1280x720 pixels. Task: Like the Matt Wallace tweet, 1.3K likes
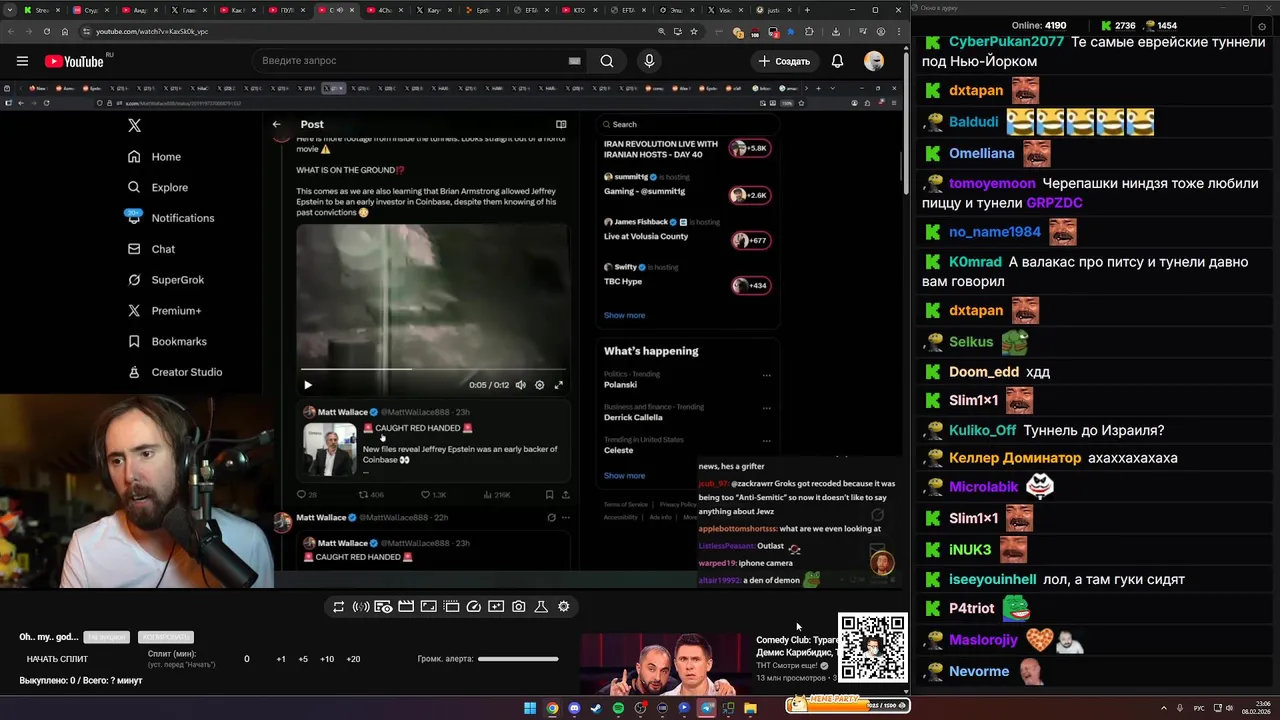click(x=433, y=495)
